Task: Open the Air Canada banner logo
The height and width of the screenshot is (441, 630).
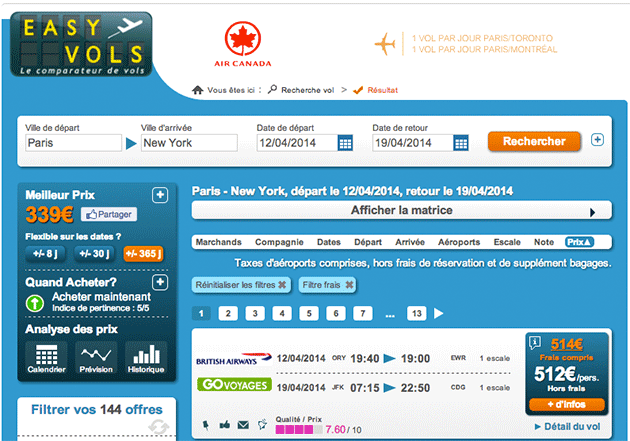Action: 243,44
